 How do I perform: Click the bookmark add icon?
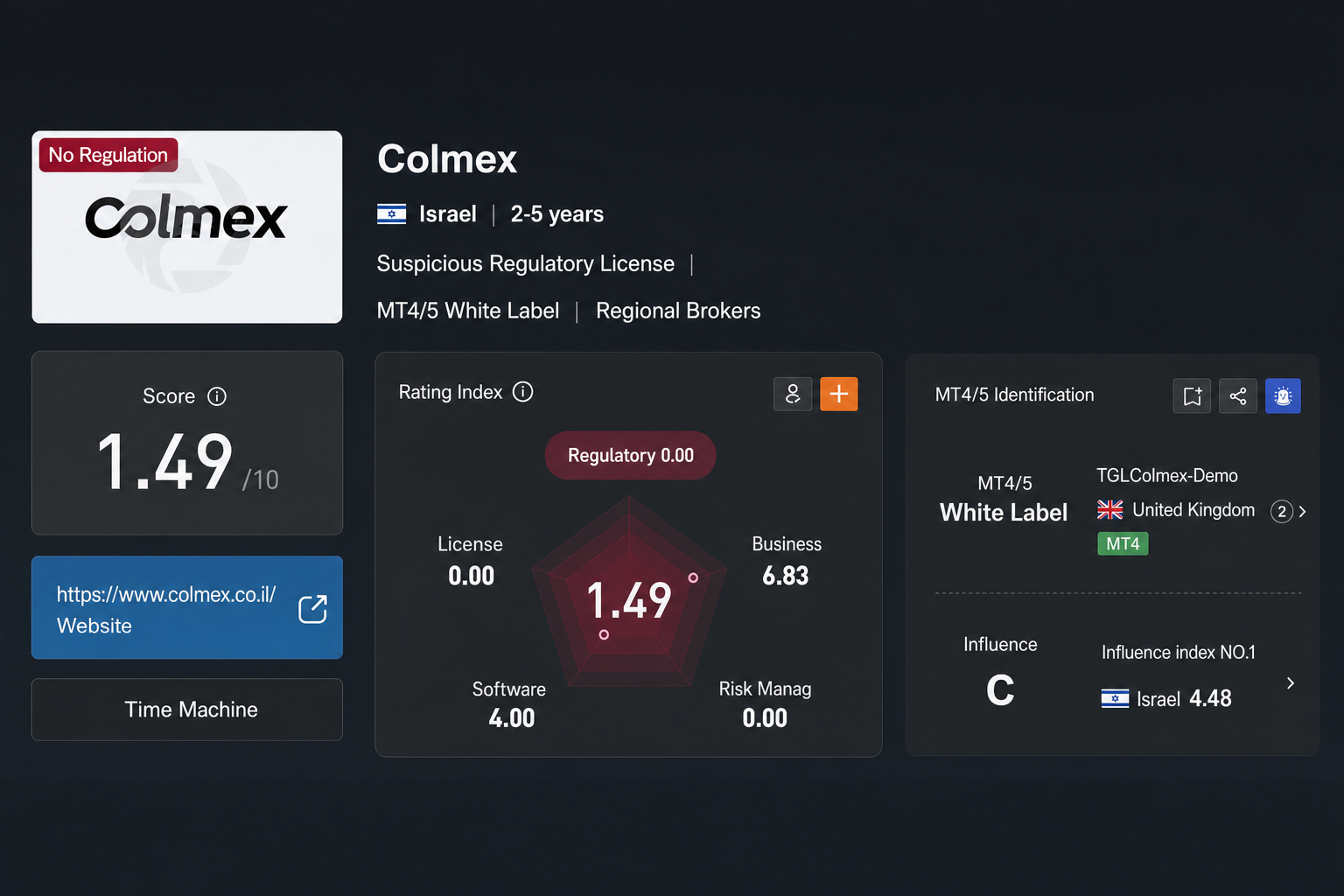click(1192, 396)
